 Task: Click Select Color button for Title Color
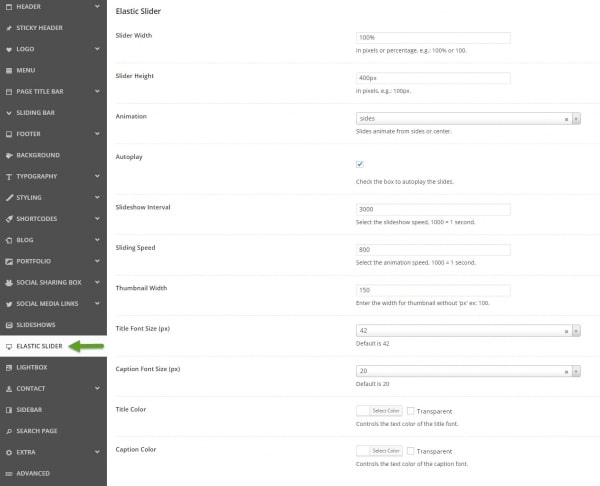[386, 411]
